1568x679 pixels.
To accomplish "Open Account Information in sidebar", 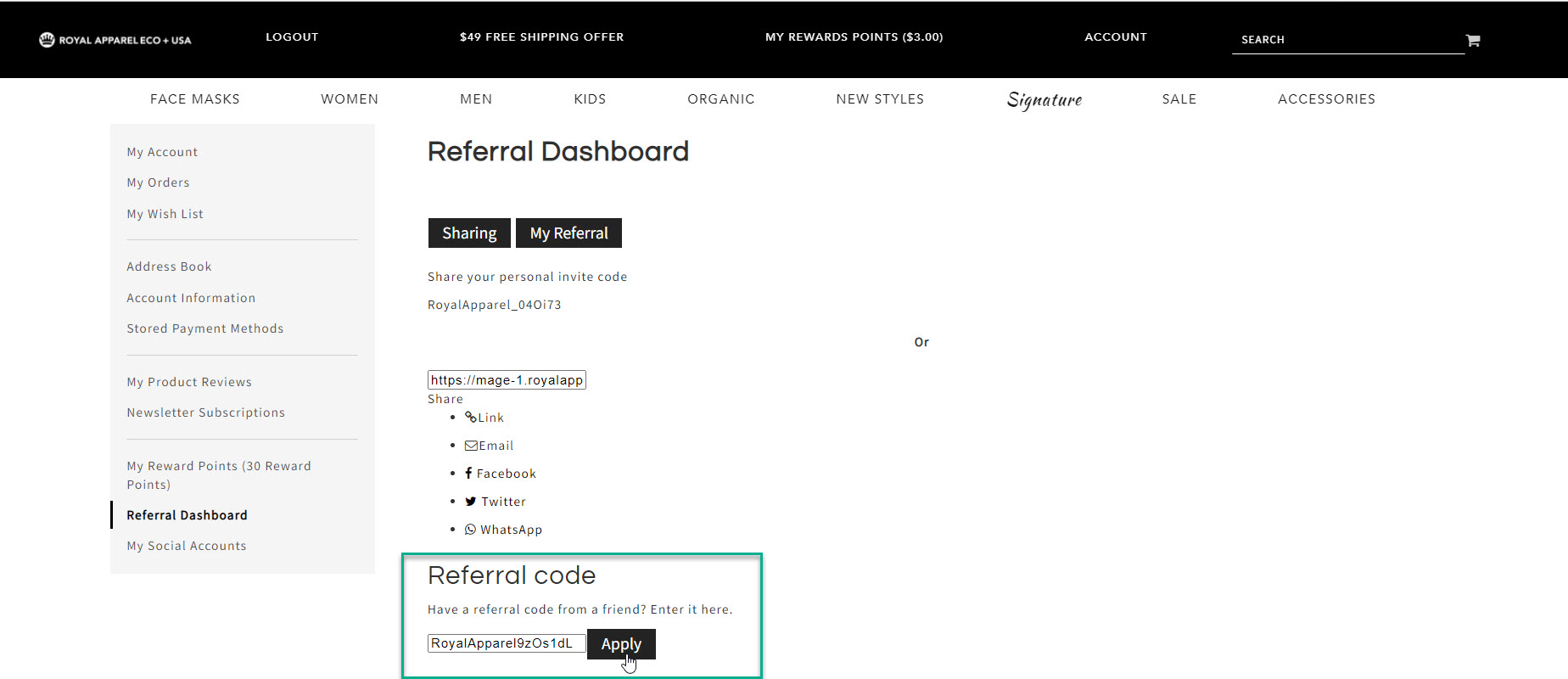I will click(x=191, y=298).
